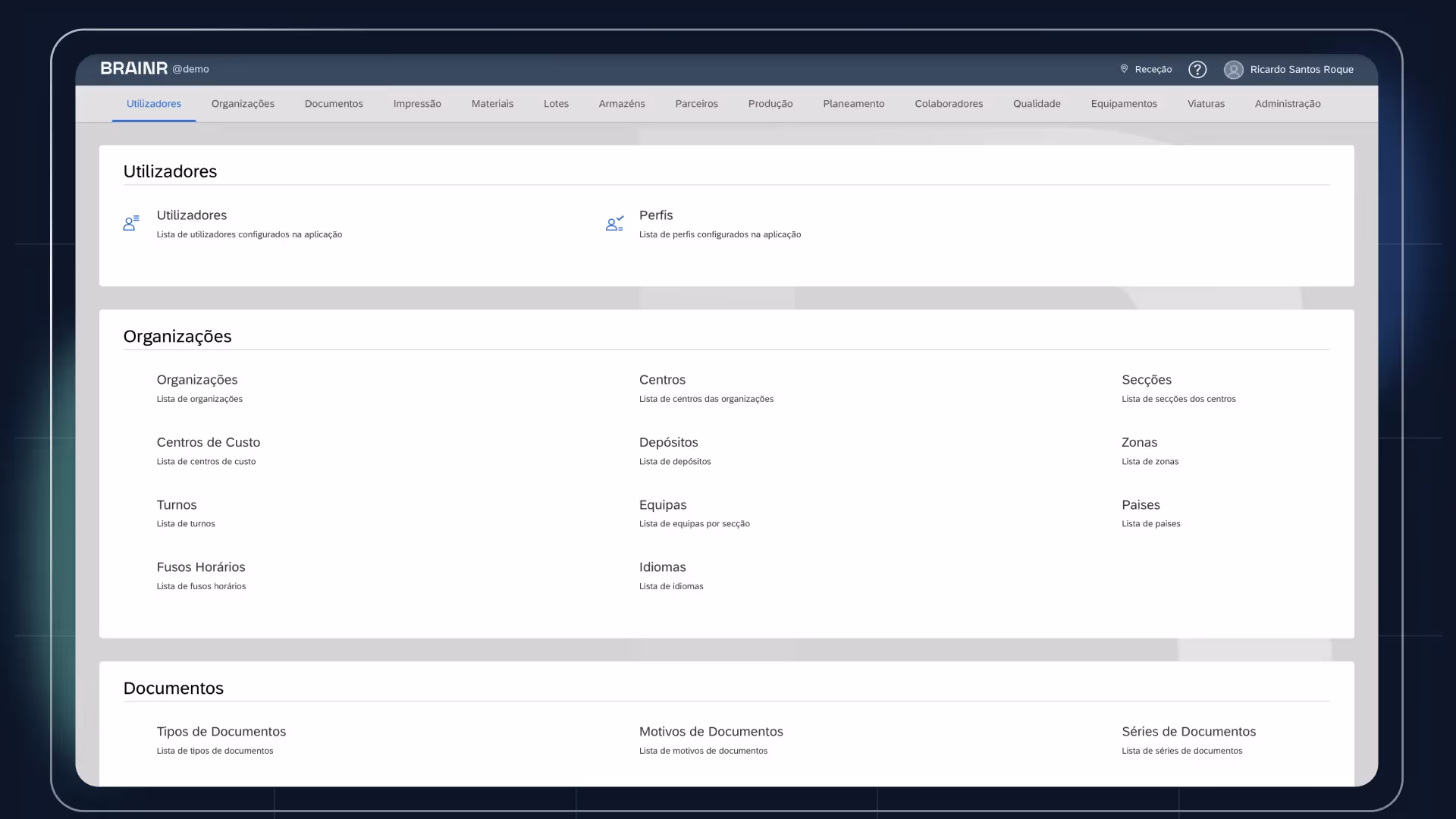Click the Perfis profile checkmark icon
The height and width of the screenshot is (819, 1456).
(614, 223)
